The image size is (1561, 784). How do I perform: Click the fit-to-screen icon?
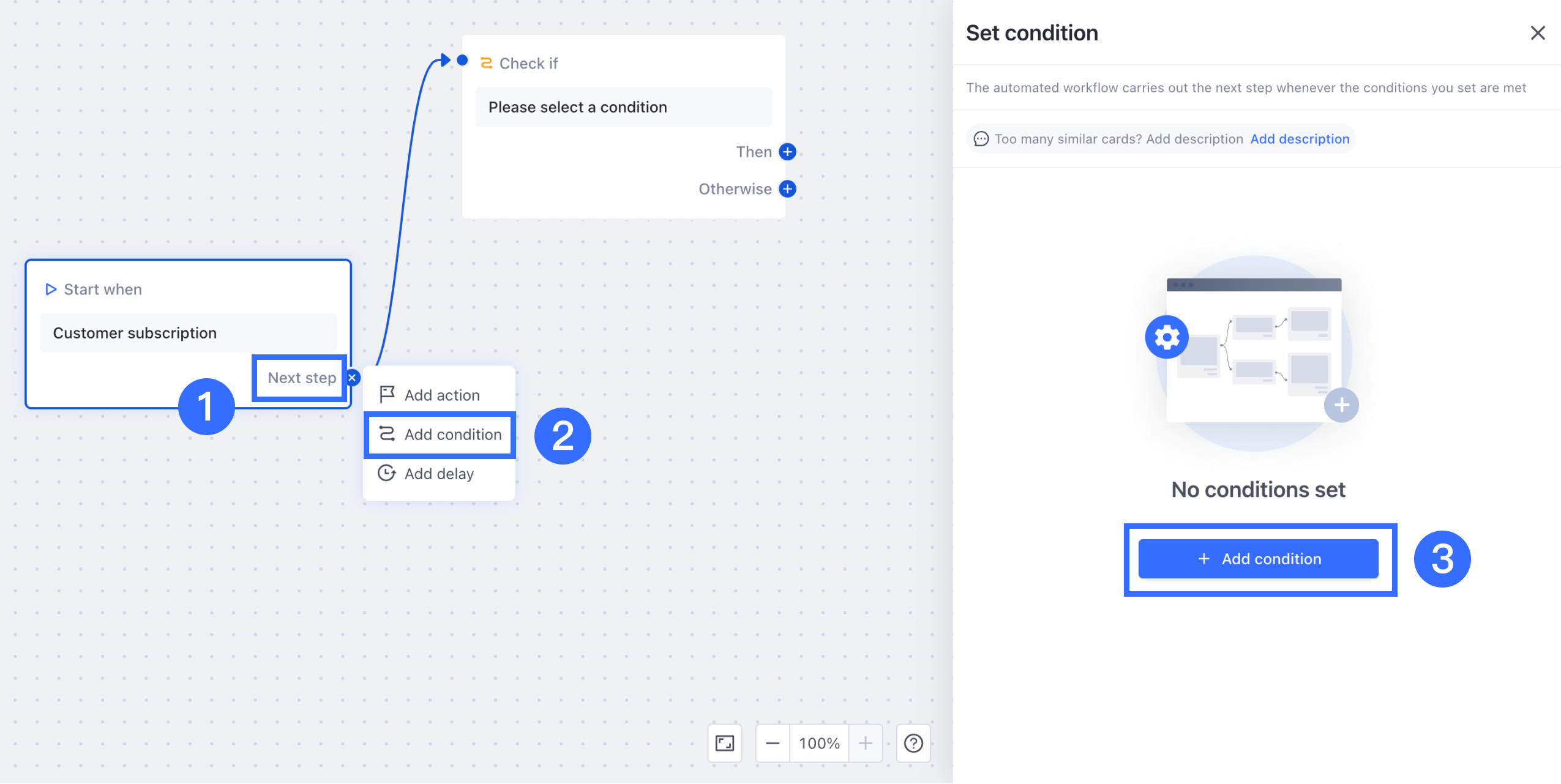click(725, 743)
